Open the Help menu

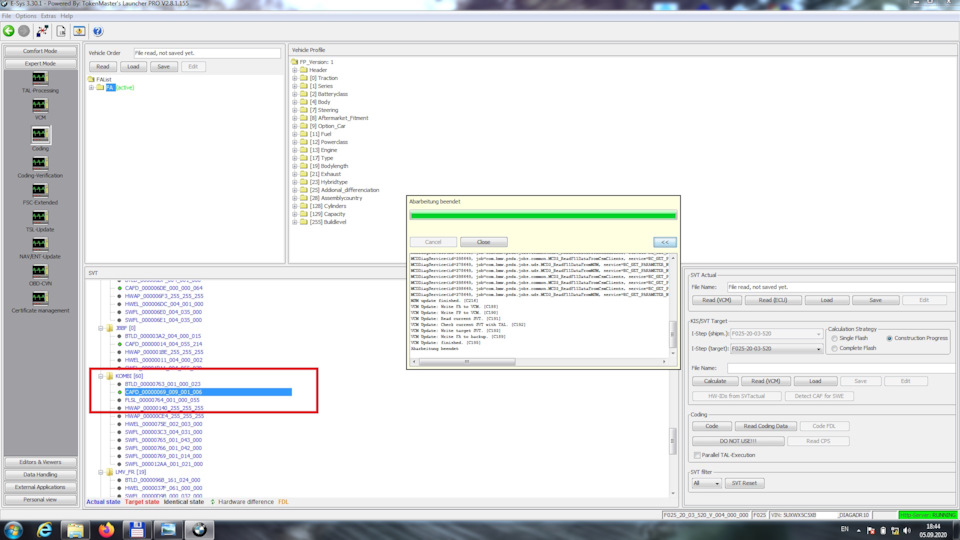click(67, 16)
